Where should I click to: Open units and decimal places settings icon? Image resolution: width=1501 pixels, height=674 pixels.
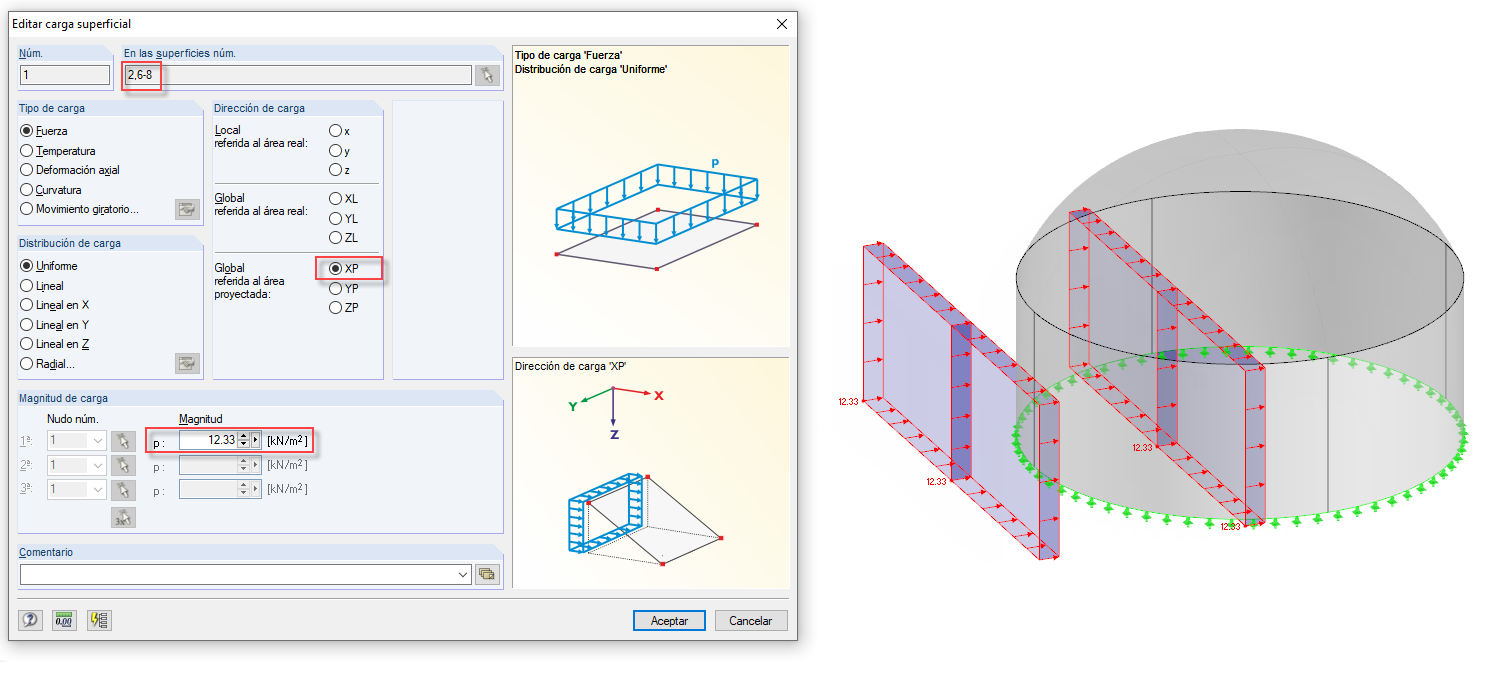coord(63,620)
